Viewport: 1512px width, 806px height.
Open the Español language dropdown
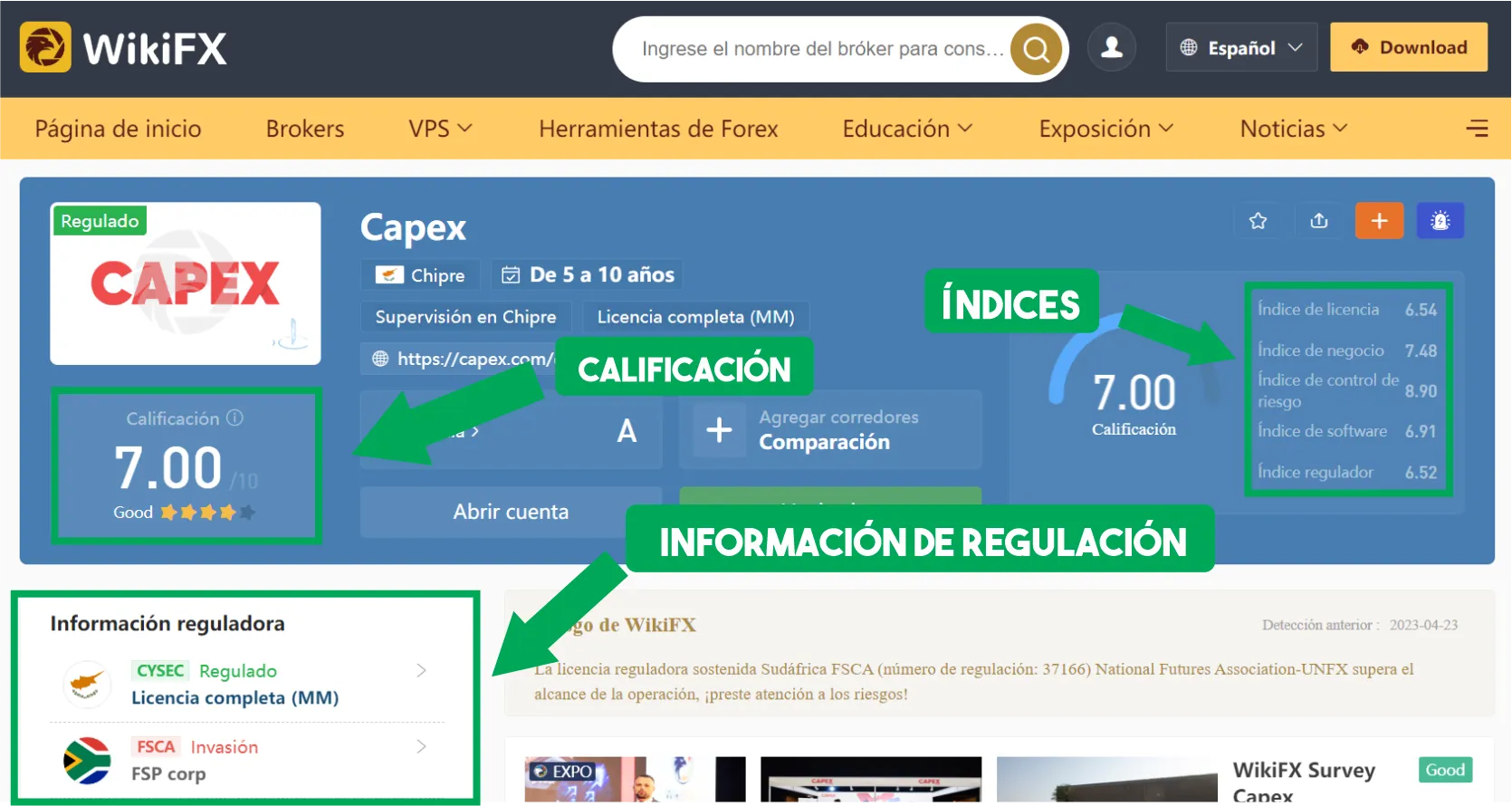1241,47
